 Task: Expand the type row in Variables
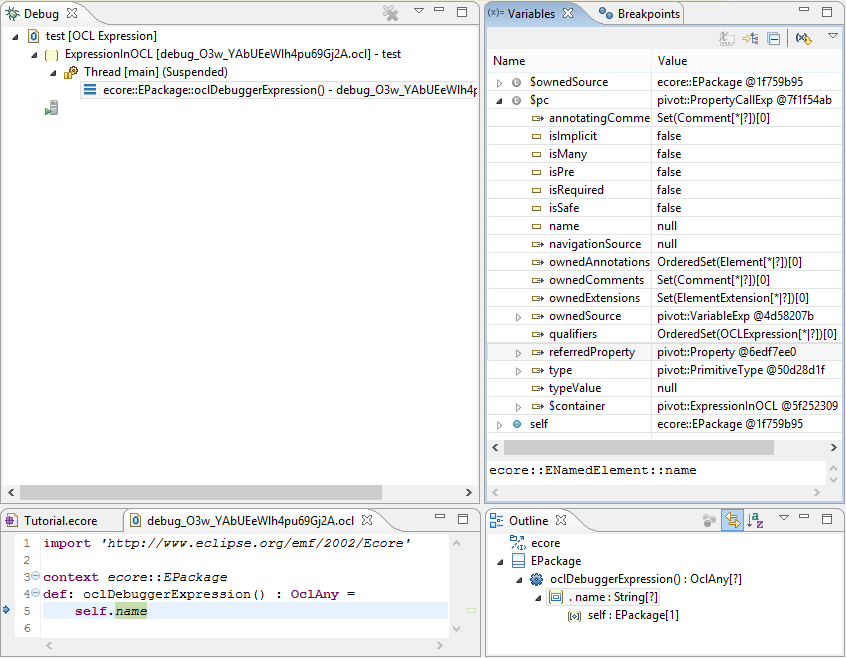click(x=518, y=371)
